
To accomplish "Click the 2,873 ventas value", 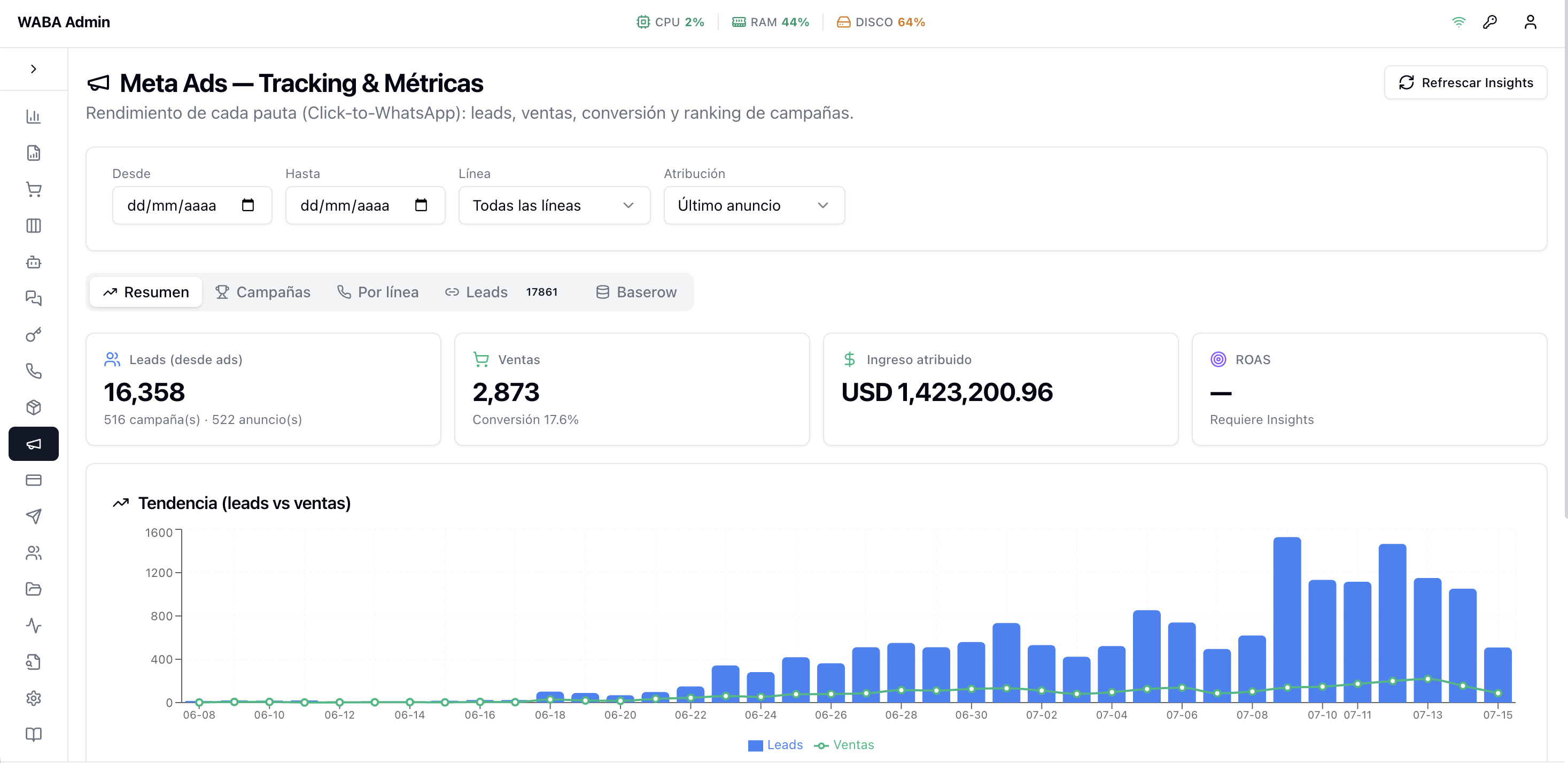I will [506, 392].
